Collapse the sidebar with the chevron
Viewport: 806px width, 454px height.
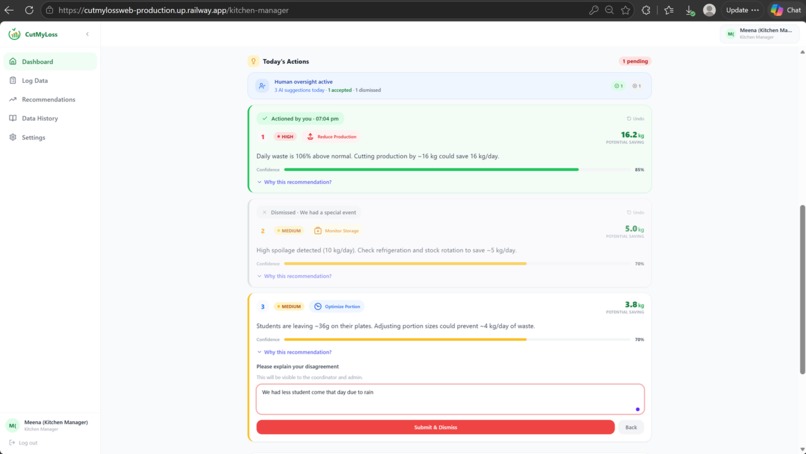pos(87,34)
